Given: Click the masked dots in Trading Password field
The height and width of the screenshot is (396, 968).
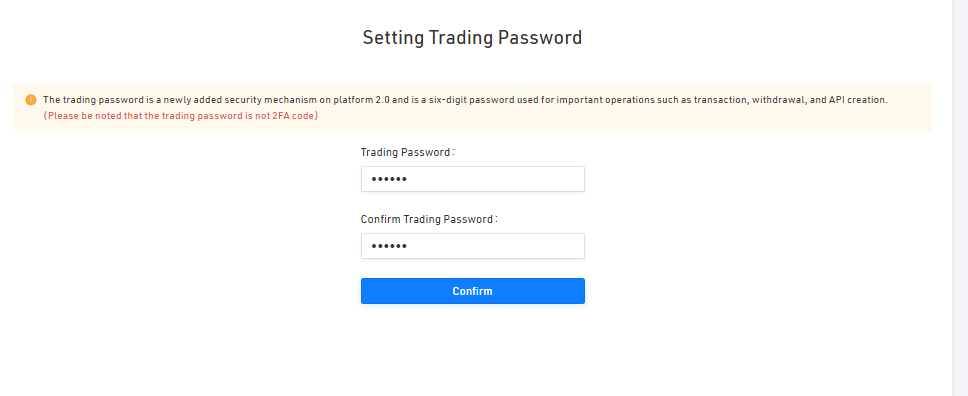Looking at the screenshot, I should tap(389, 179).
